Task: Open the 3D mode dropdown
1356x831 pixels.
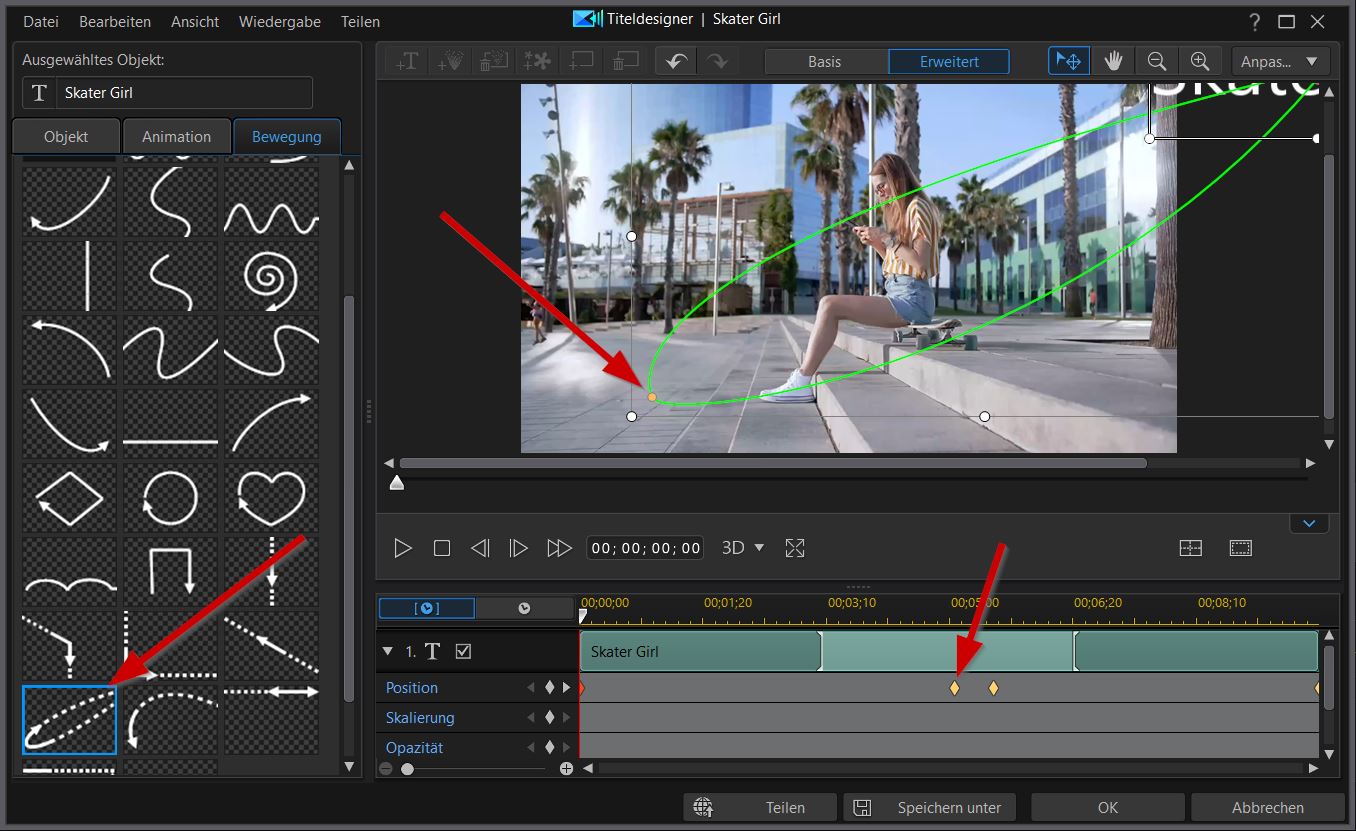Action: tap(743, 548)
